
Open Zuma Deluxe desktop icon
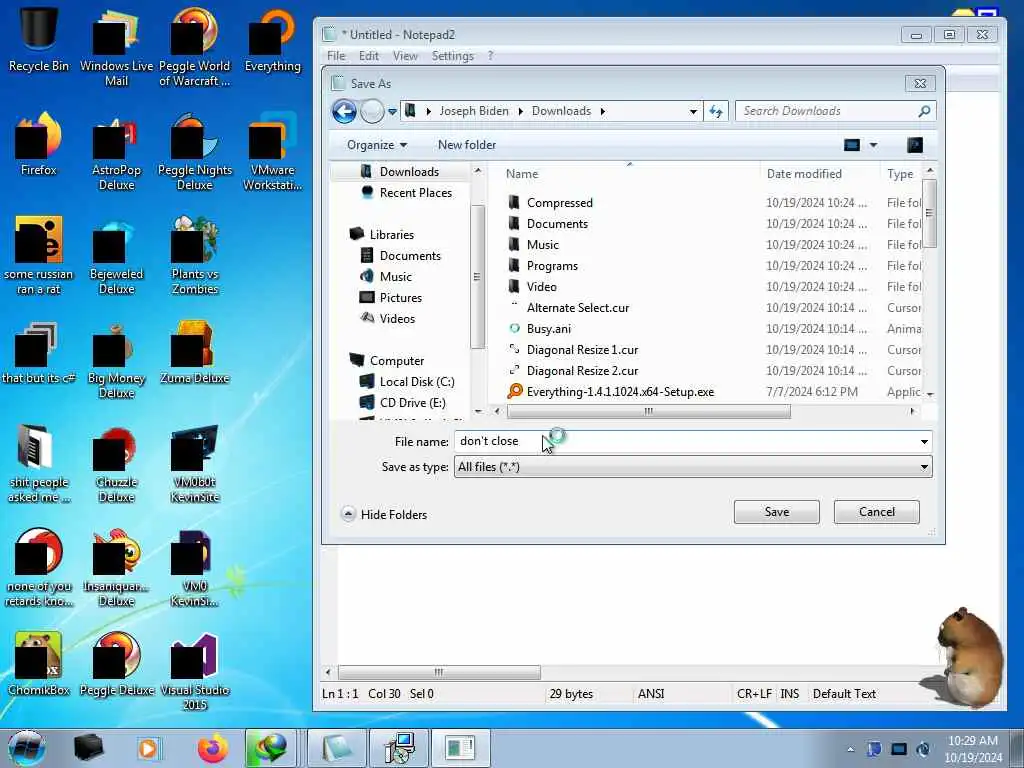coord(195,353)
